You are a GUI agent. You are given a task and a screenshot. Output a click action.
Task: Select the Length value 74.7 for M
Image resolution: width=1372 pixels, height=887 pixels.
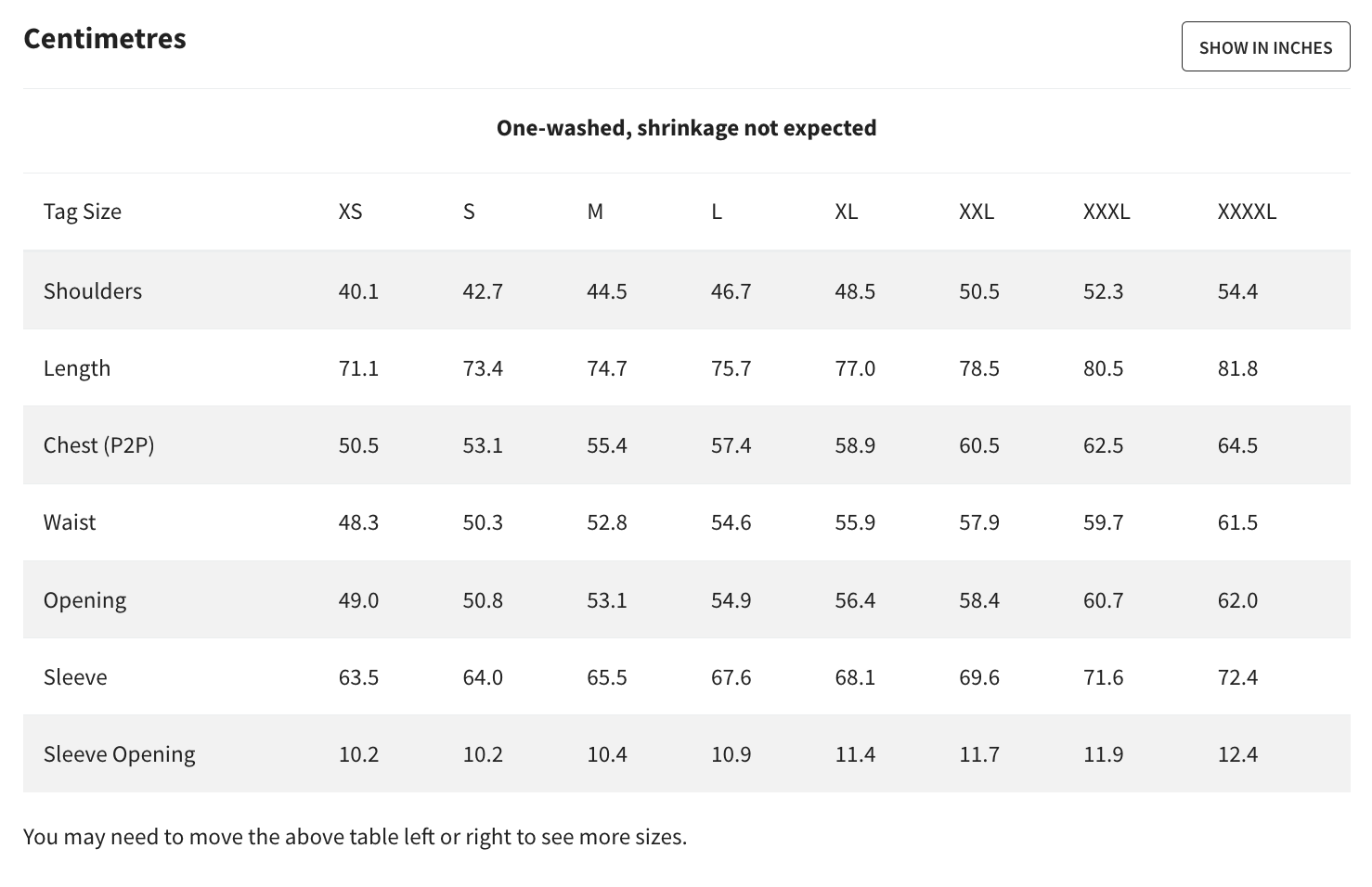point(607,368)
